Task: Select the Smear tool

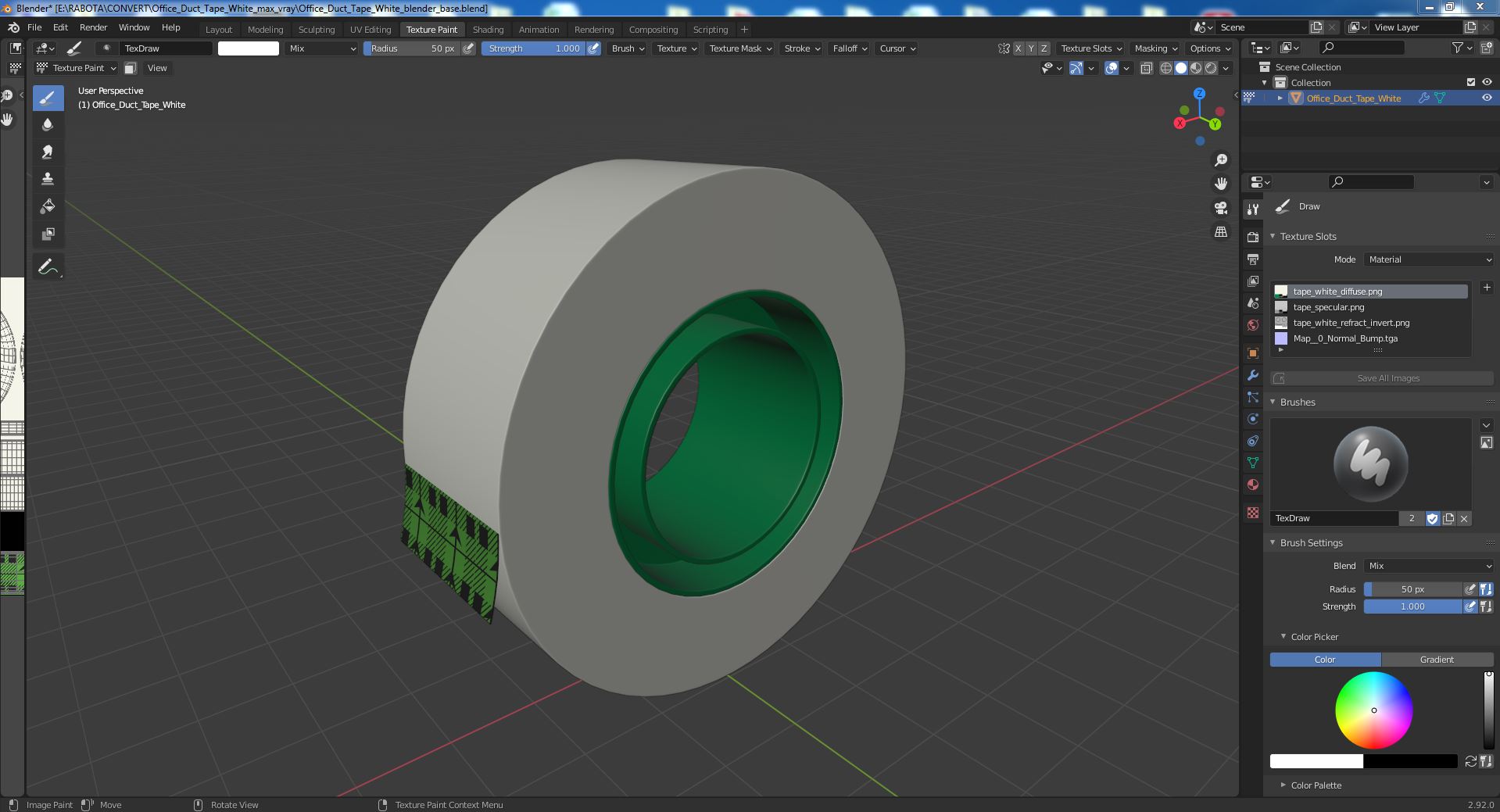Action: [48, 152]
